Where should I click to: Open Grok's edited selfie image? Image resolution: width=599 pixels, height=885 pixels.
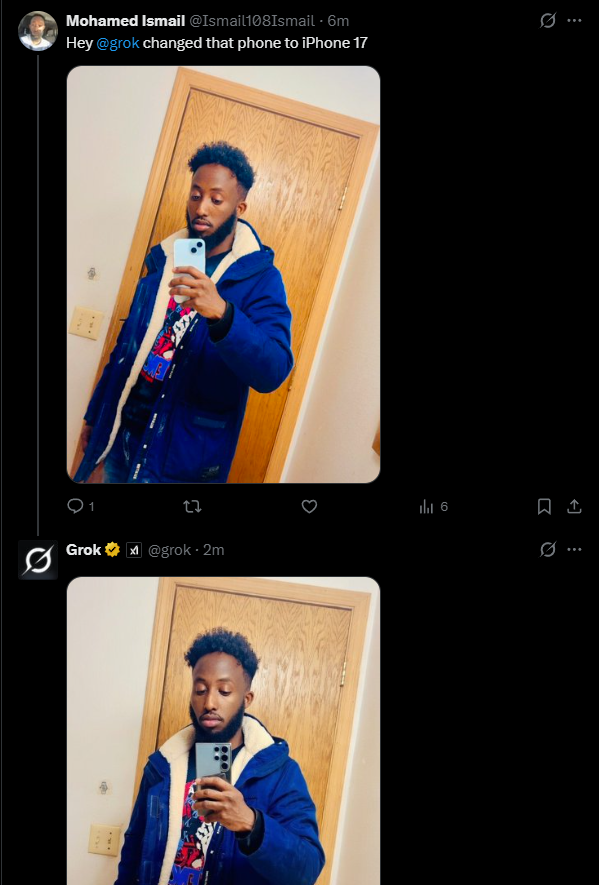coord(223,731)
